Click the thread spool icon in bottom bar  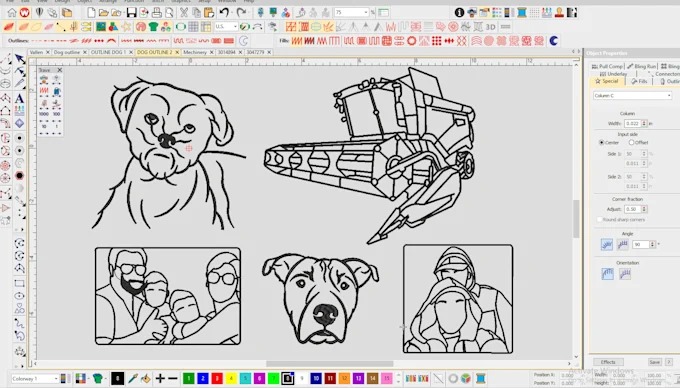(481, 378)
